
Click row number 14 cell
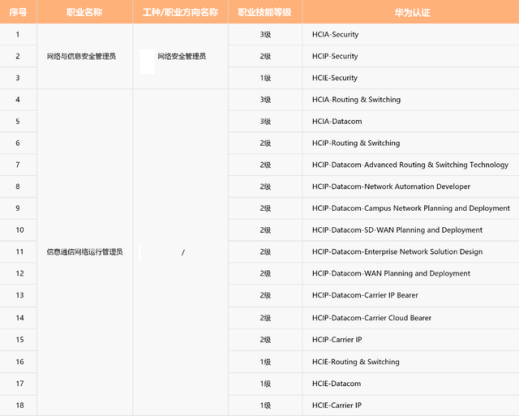tap(18, 318)
